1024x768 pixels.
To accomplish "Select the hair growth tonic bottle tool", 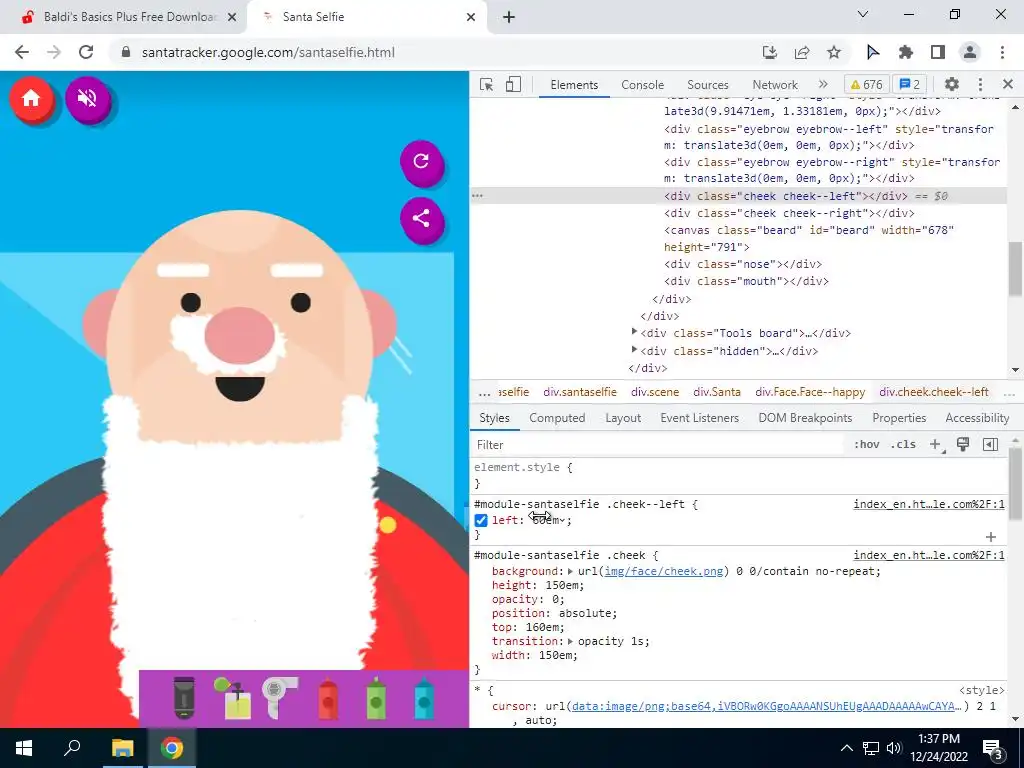I will 233,698.
